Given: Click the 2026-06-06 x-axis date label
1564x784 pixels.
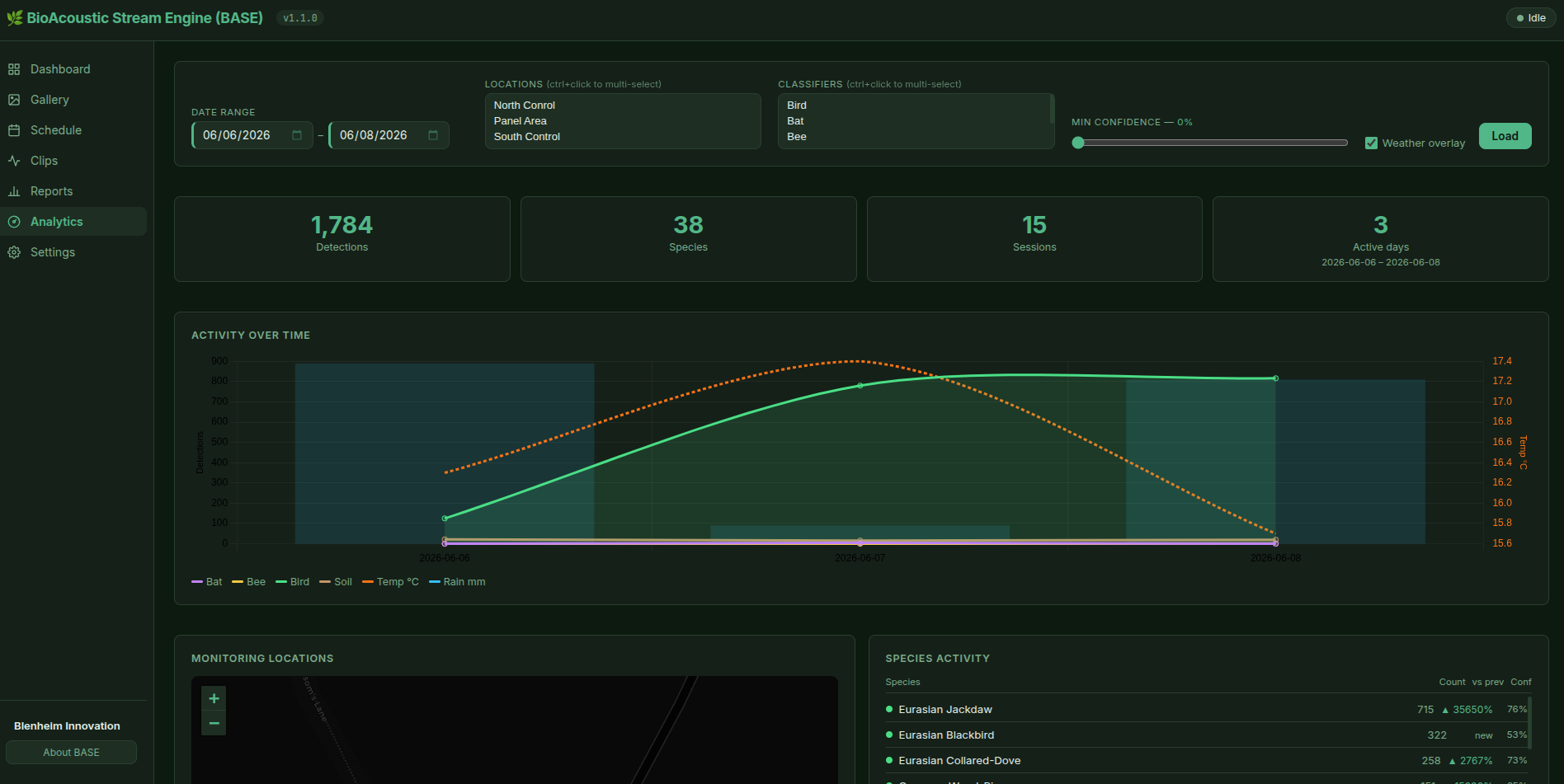Looking at the screenshot, I should (x=445, y=558).
